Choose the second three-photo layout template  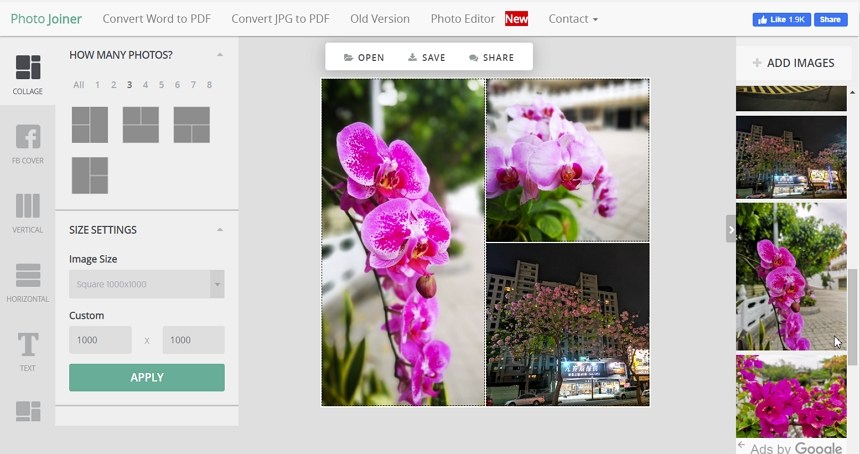(x=140, y=125)
